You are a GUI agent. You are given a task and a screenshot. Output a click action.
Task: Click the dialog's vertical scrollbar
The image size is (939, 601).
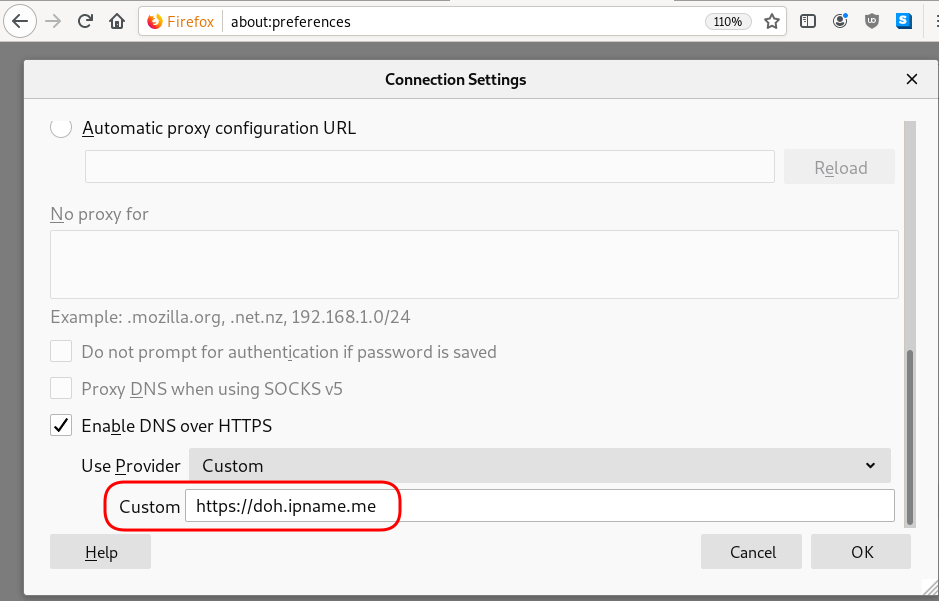(x=909, y=436)
